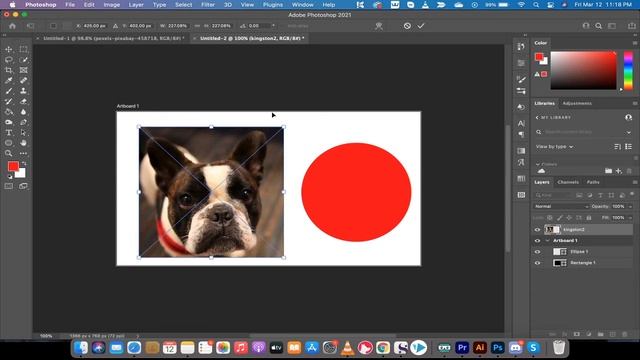
Task: Select the Path Selection tool
Action: tap(23, 133)
